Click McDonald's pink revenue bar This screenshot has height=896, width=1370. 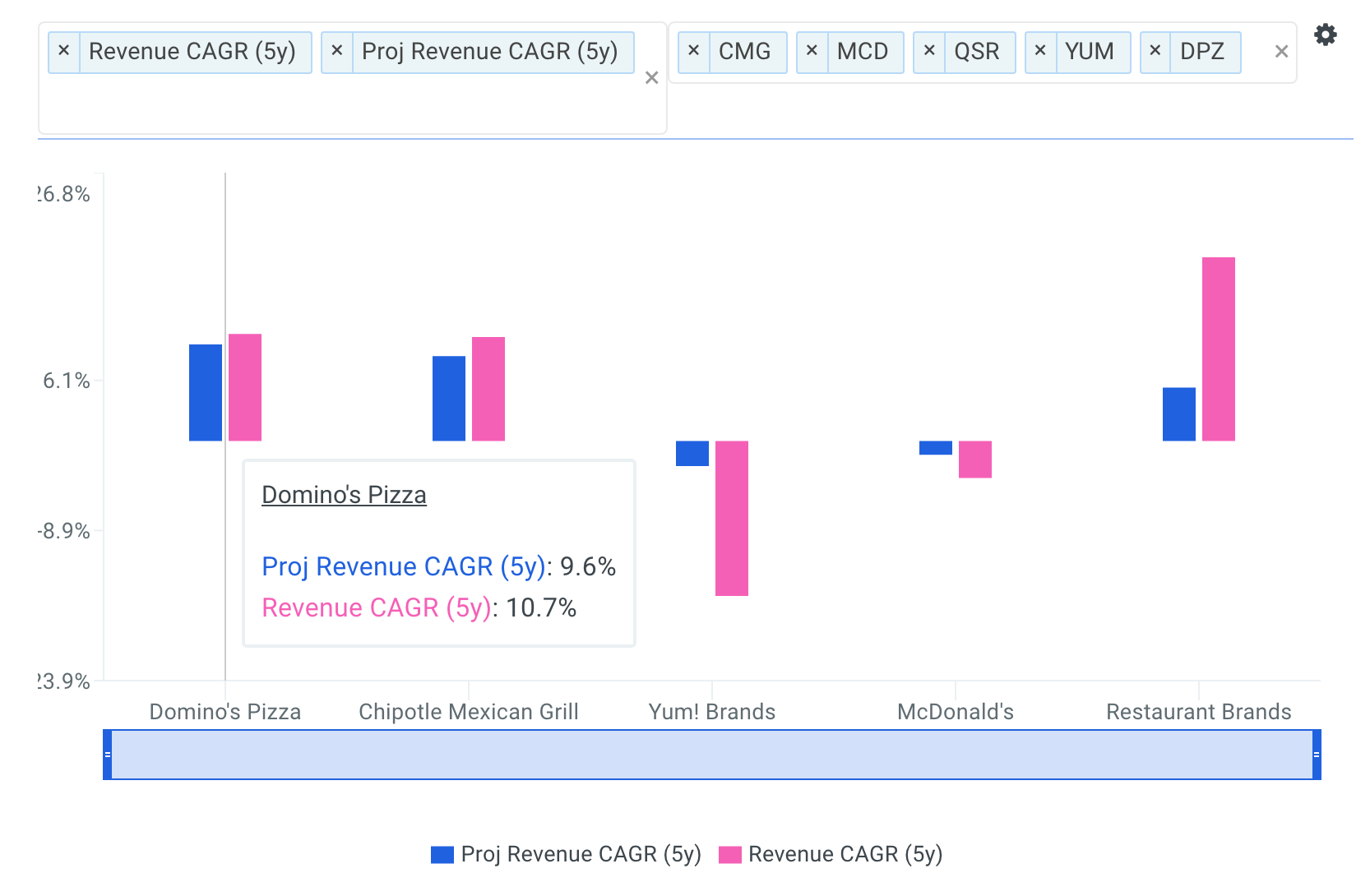click(x=975, y=460)
